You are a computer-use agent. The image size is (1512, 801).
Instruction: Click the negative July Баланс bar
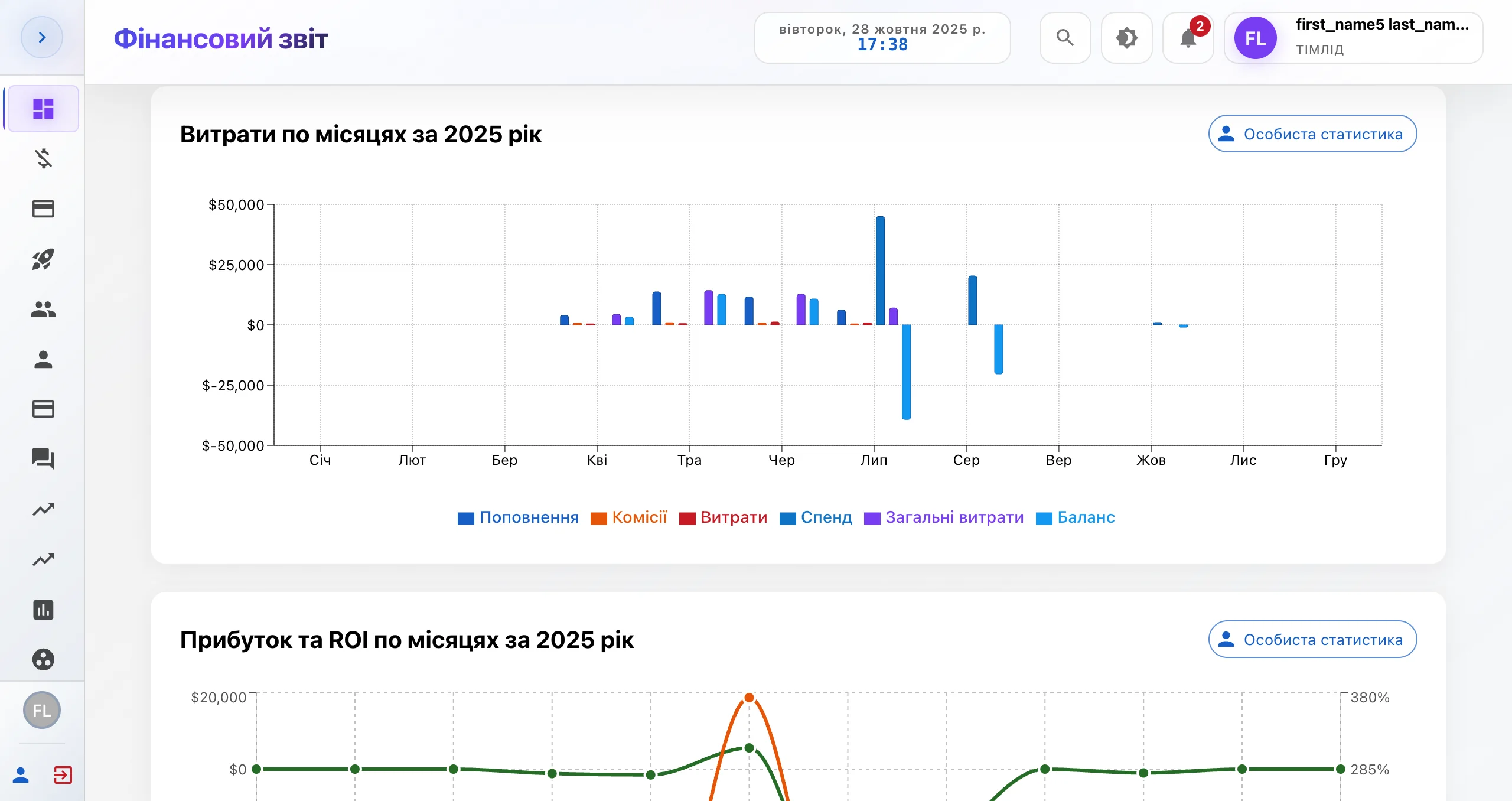pos(907,372)
